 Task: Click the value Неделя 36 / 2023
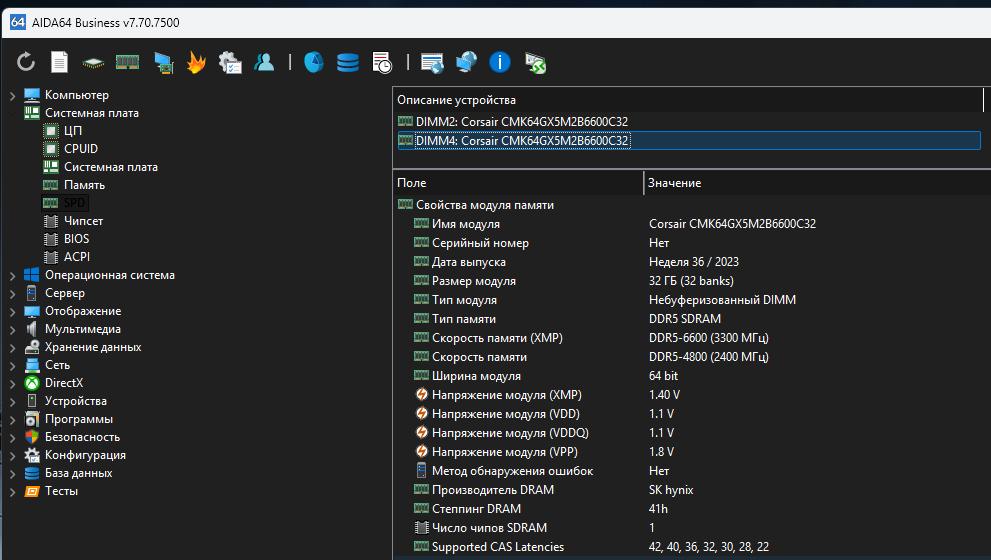[x=693, y=262]
